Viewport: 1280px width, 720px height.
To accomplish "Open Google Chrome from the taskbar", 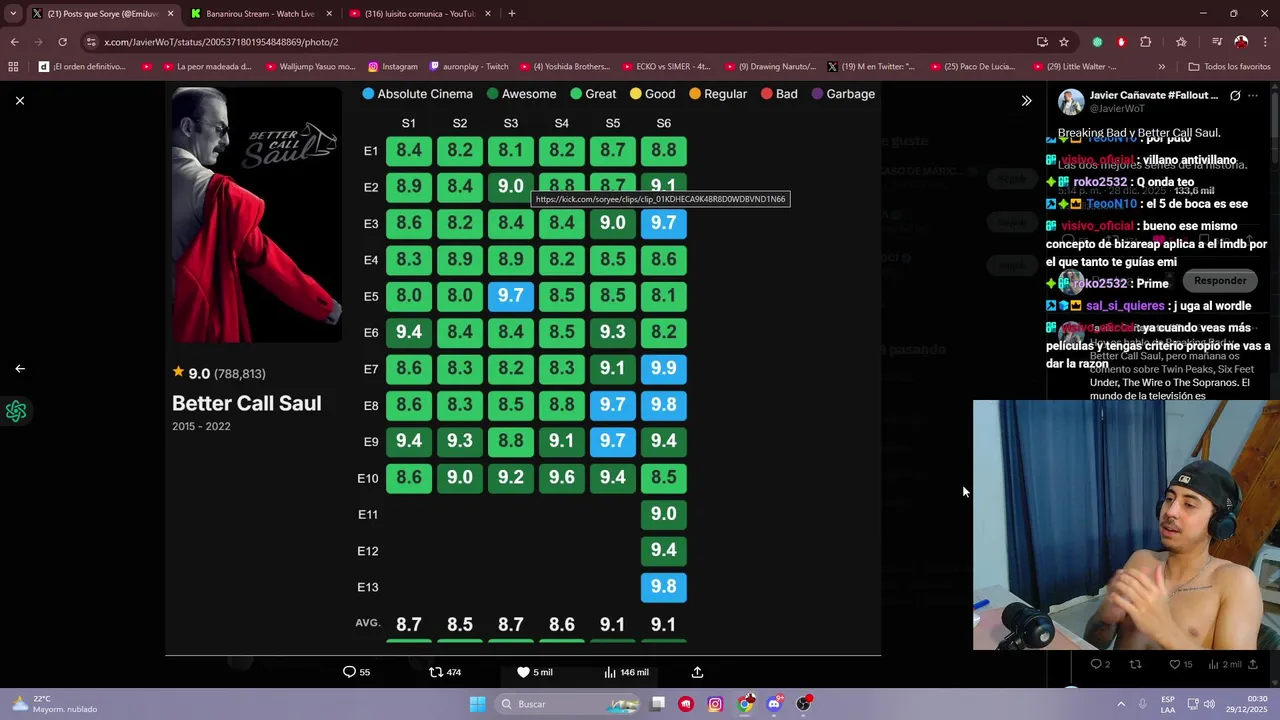I will click(x=746, y=704).
